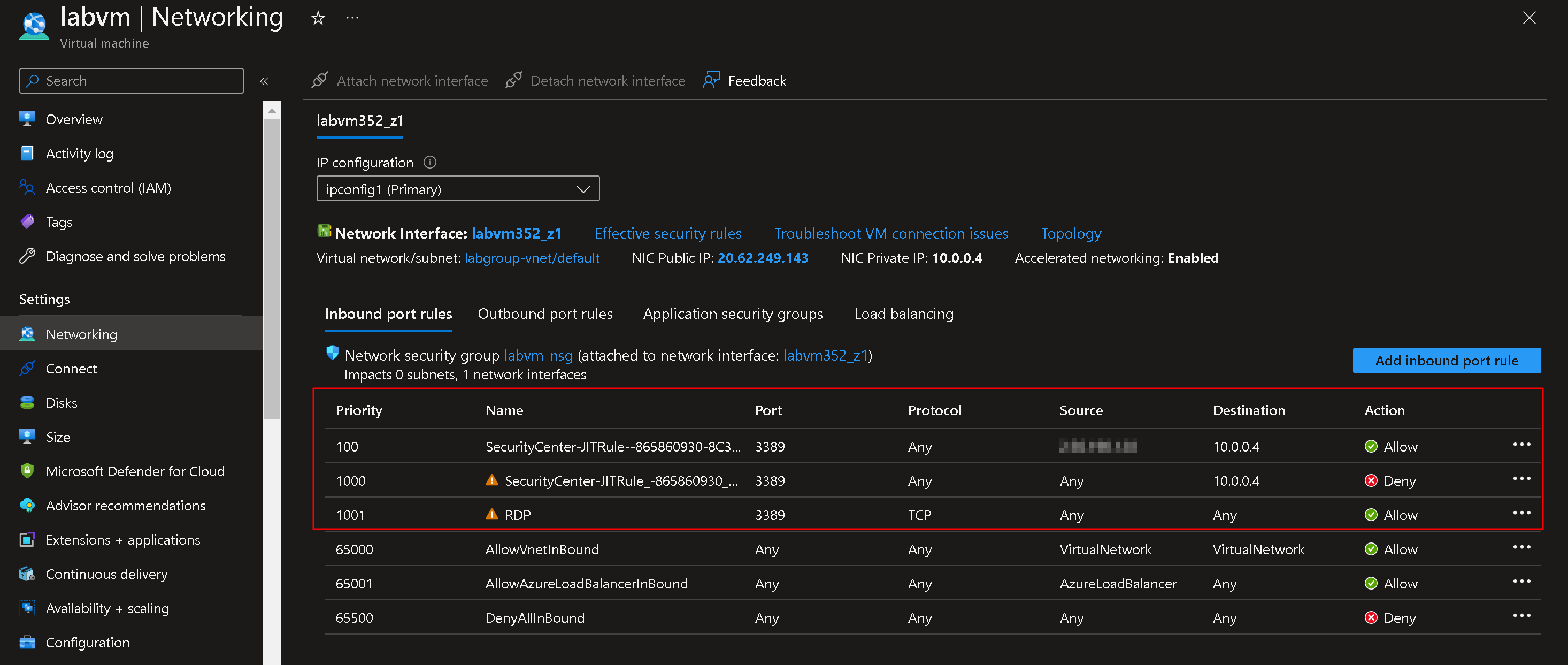The image size is (1568, 665).
Task: Click the Feedback icon in toolbar
Action: coord(711,80)
